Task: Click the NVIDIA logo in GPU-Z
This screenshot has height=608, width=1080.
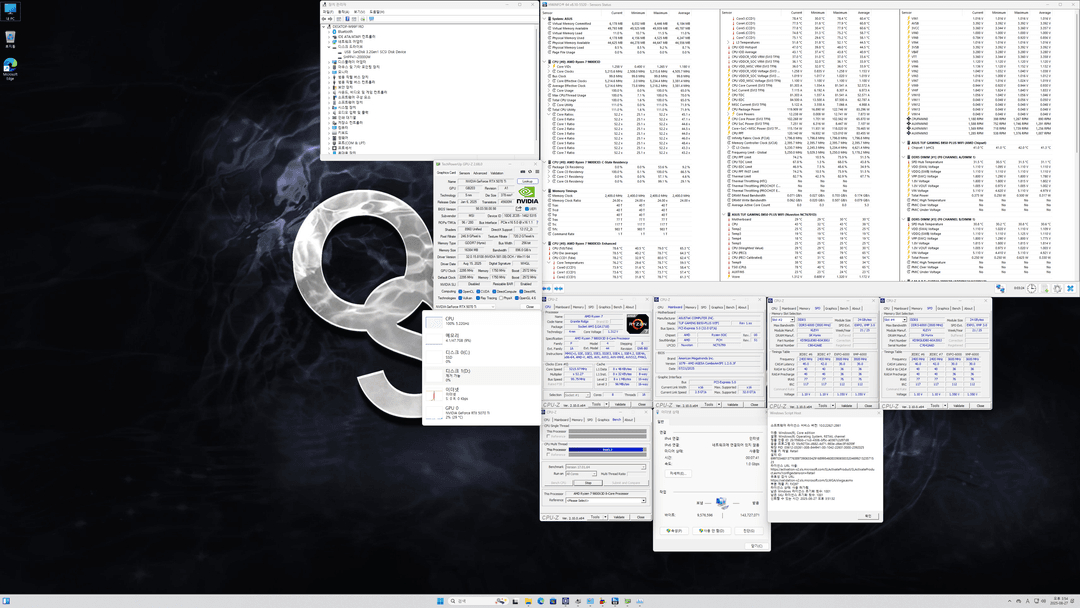Action: pos(528,195)
